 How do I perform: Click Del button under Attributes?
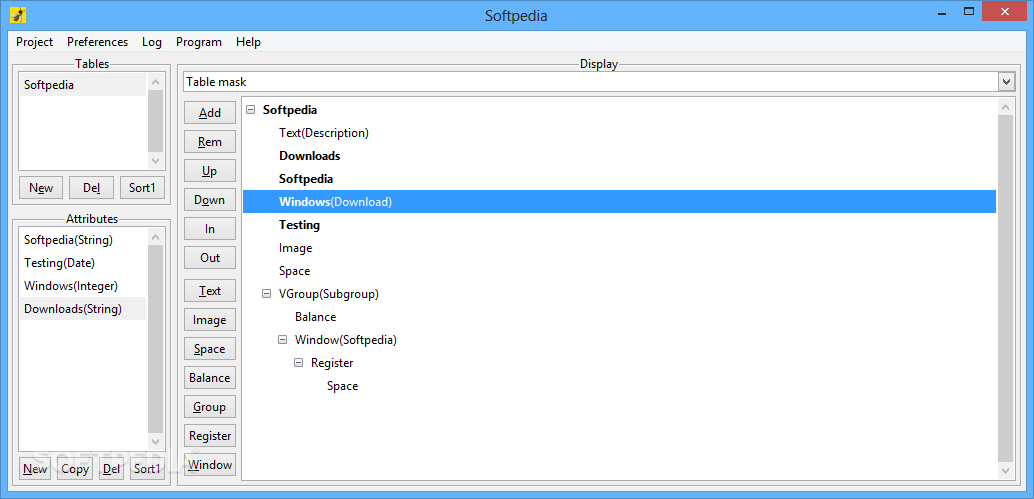[111, 469]
